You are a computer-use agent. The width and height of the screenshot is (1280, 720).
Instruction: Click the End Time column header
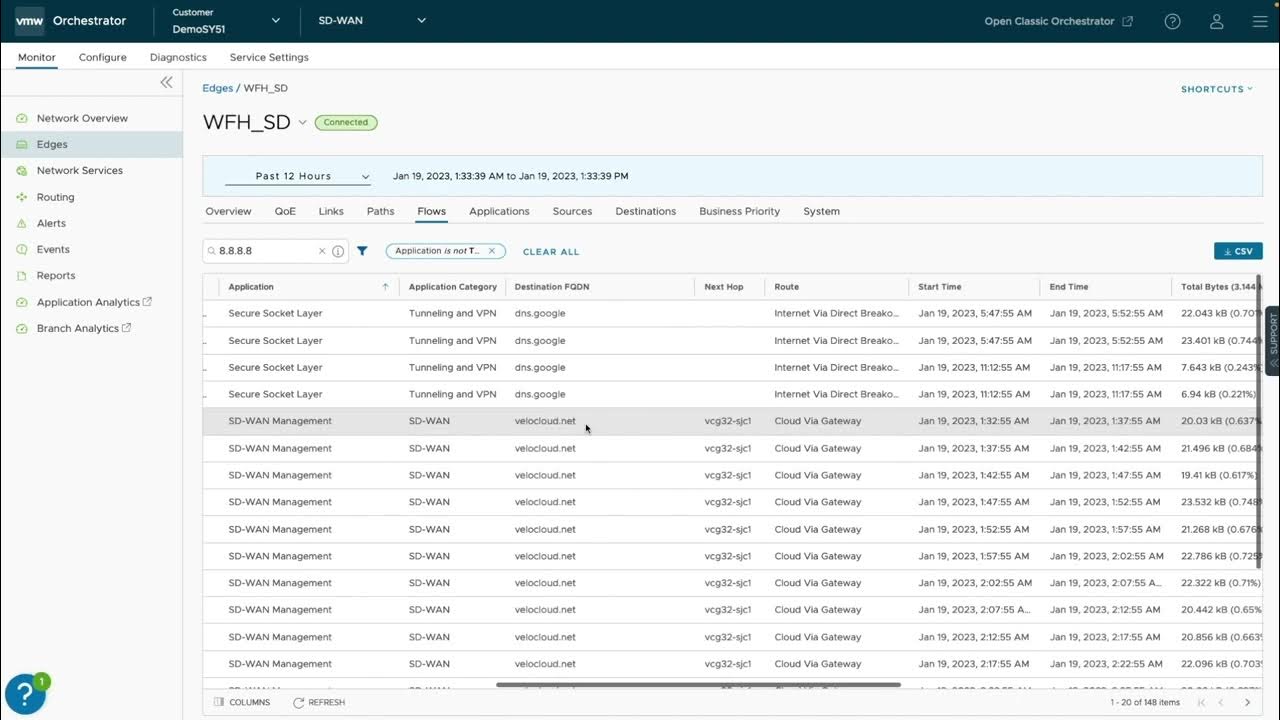(x=1069, y=287)
